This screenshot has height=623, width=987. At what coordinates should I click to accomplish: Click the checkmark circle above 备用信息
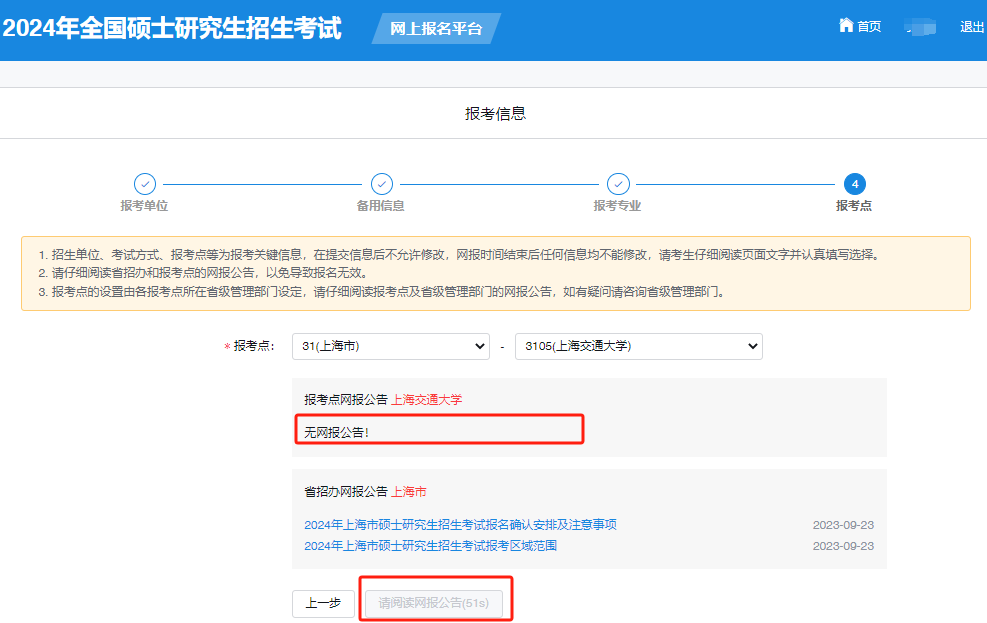click(381, 184)
